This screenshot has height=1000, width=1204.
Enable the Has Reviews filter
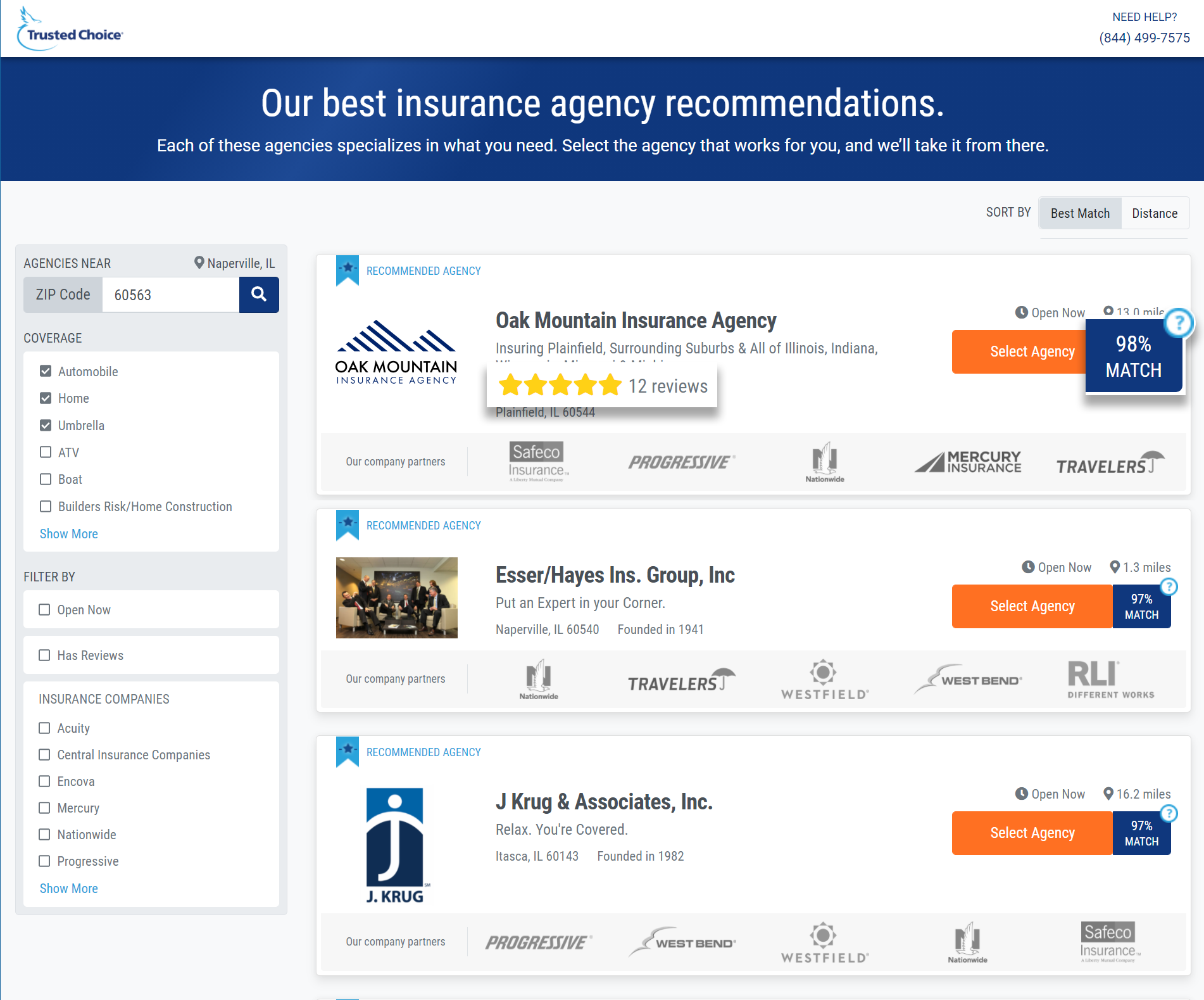point(44,655)
